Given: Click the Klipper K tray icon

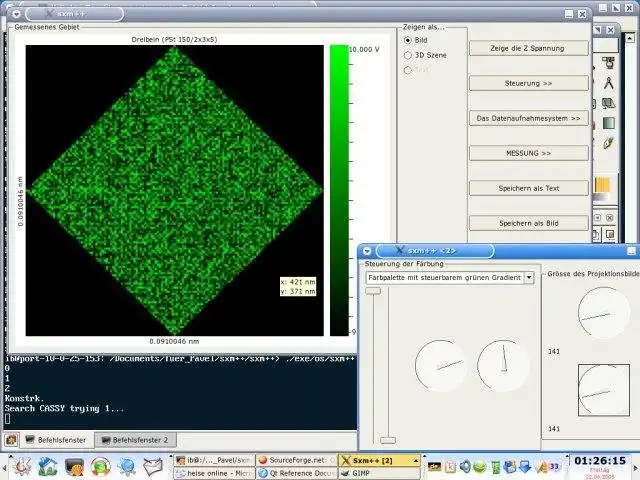Looking at the screenshot, I should point(451,467).
